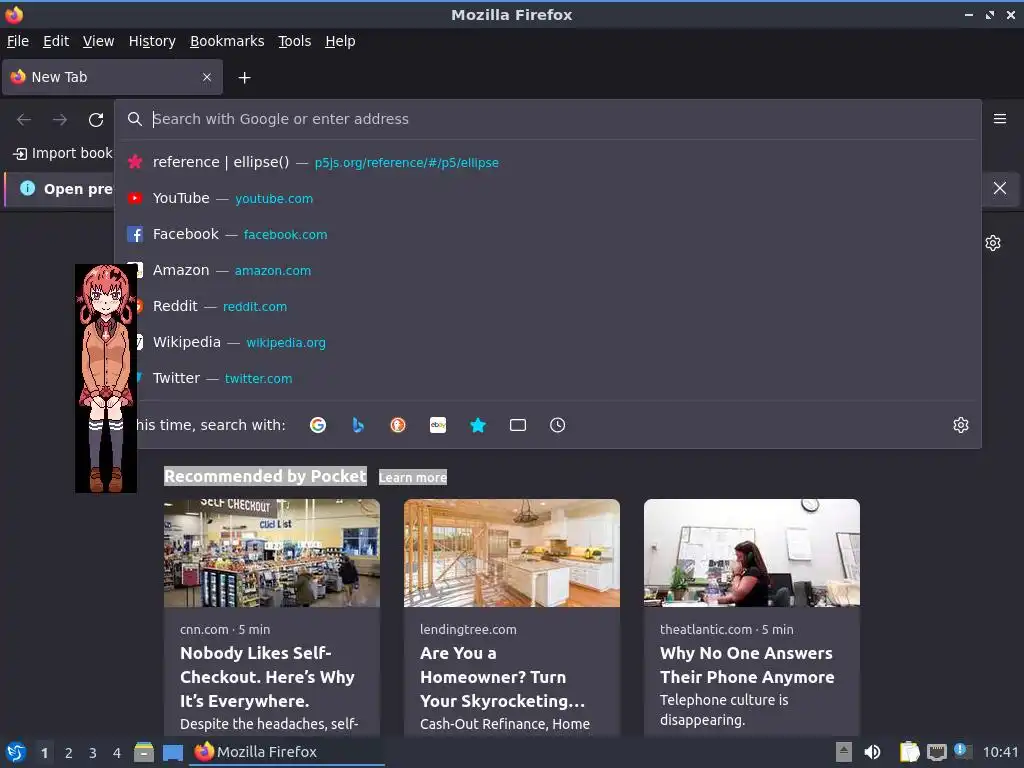Open 'Nobody Likes Self-Checkout' headline
This screenshot has width=1024, height=768.
(x=267, y=677)
